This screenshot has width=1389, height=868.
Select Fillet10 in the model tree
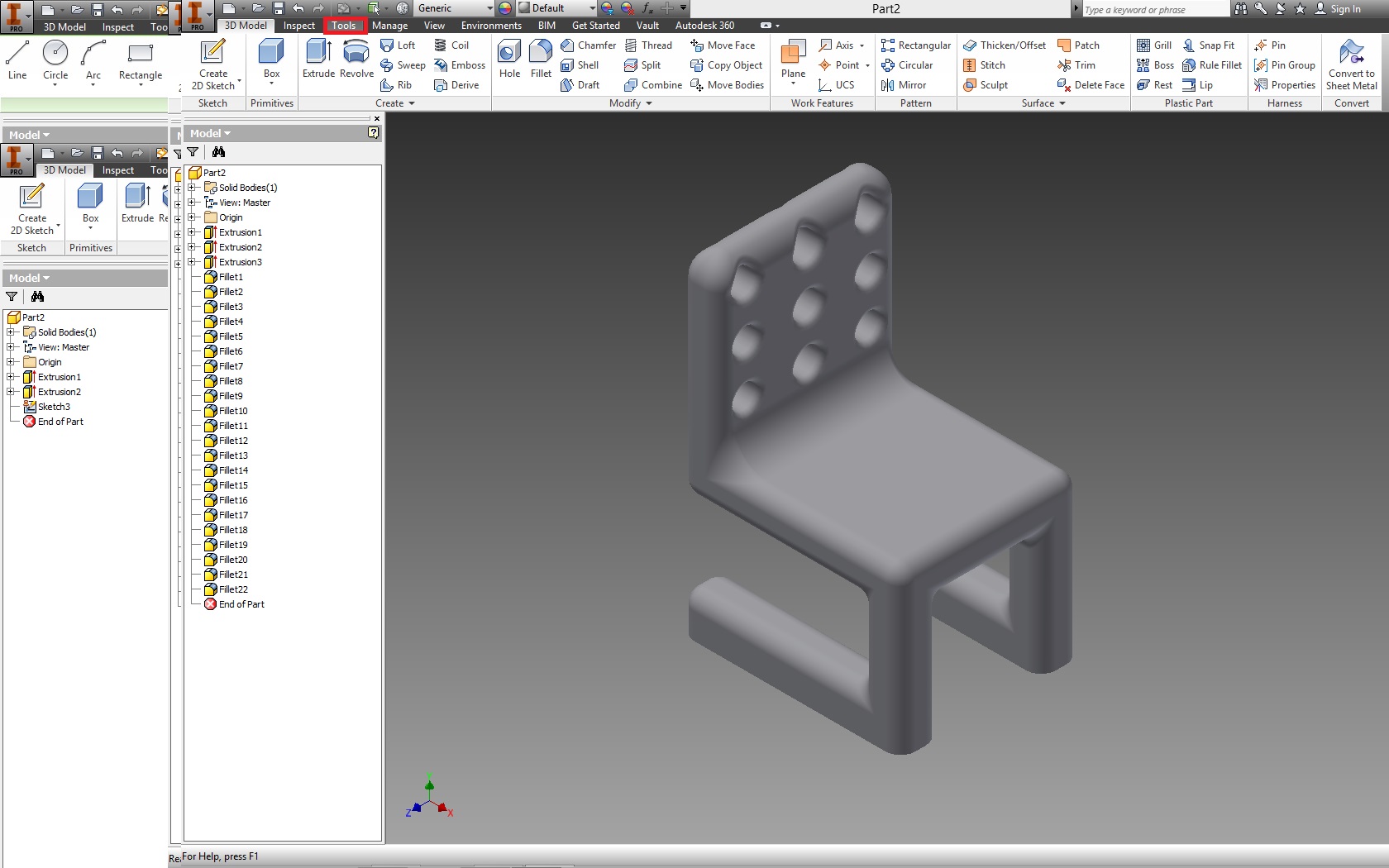click(x=226, y=411)
